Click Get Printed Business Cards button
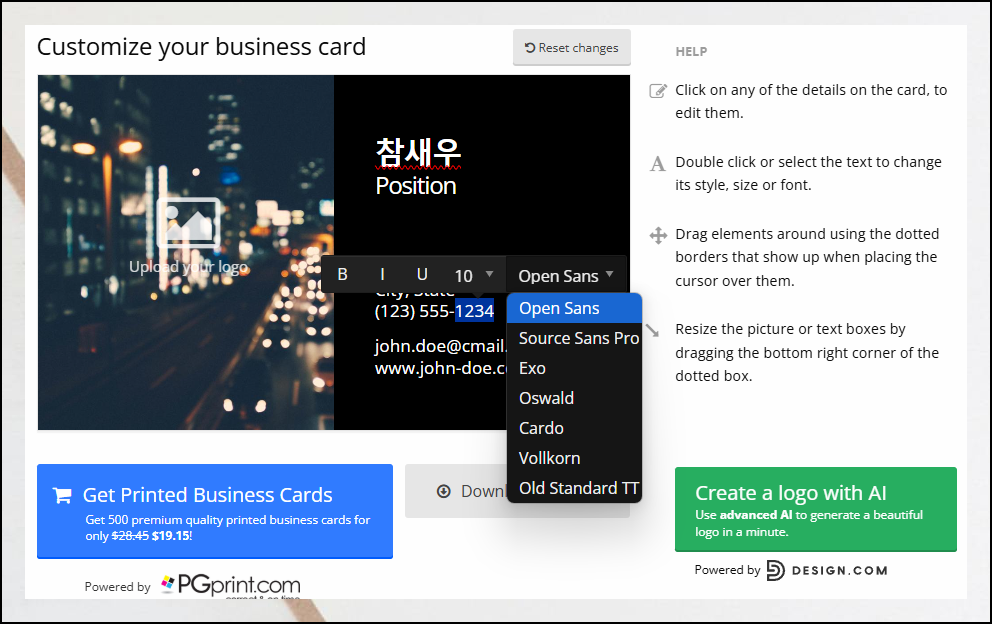Screen dimensions: 992x624 [x=215, y=511]
